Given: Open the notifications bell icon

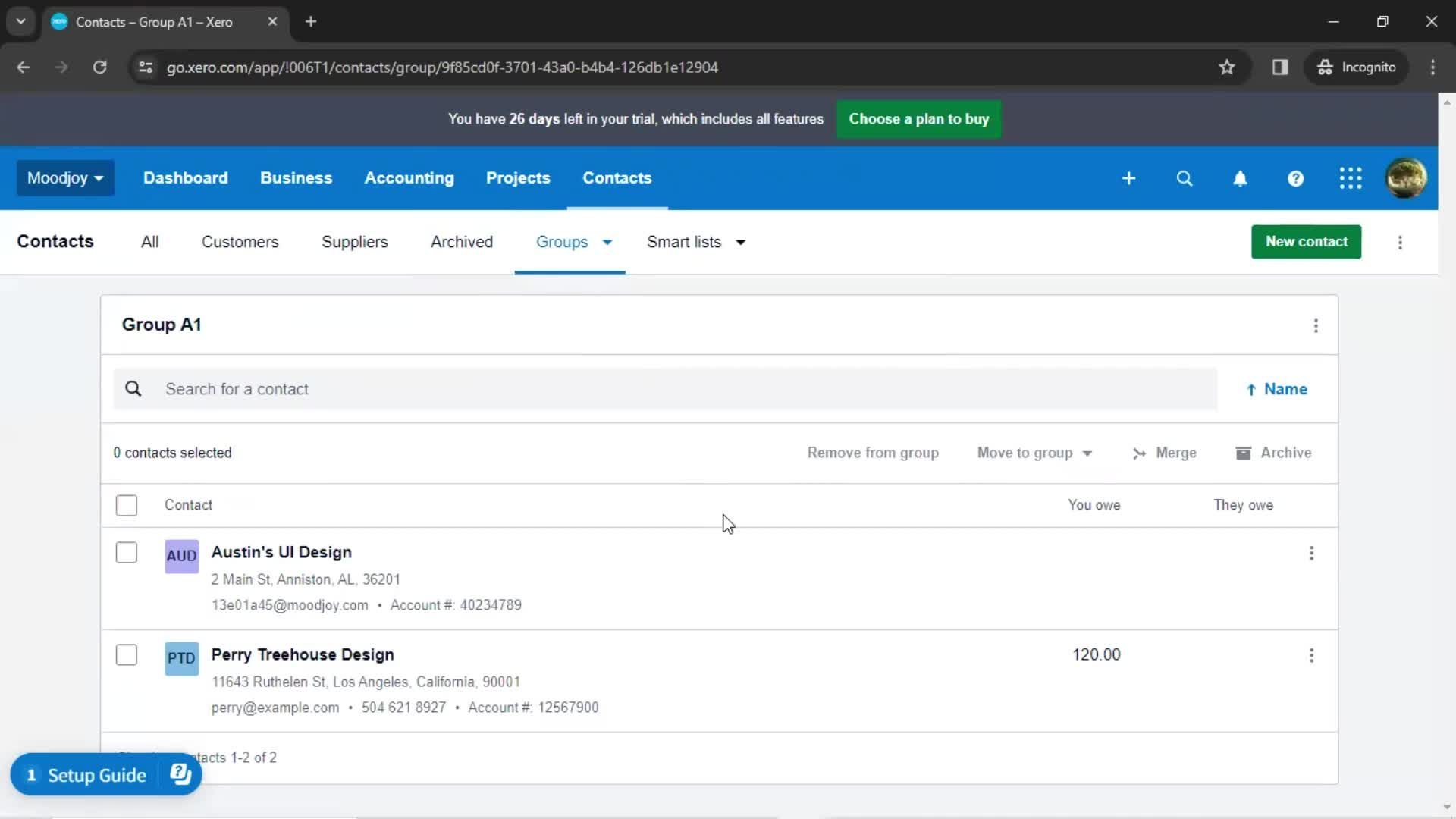Looking at the screenshot, I should click(x=1240, y=178).
